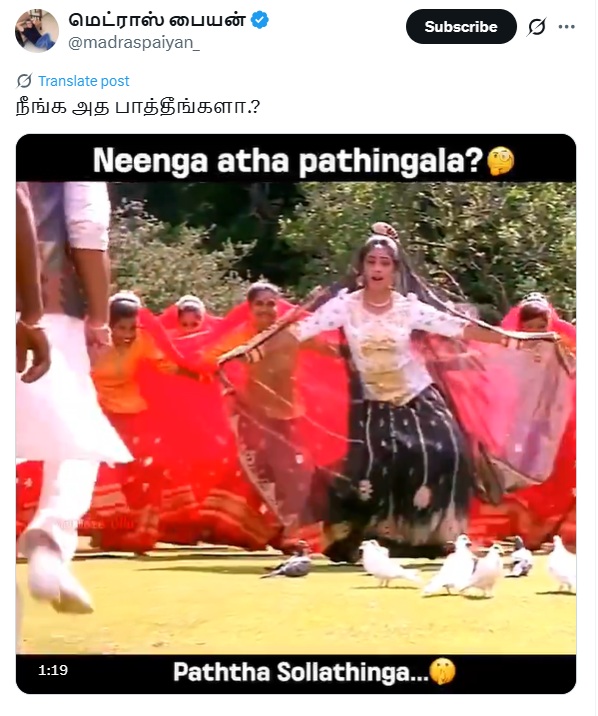Screen dimensions: 598x716
Task: Select the Tamil post text line
Action: [138, 107]
